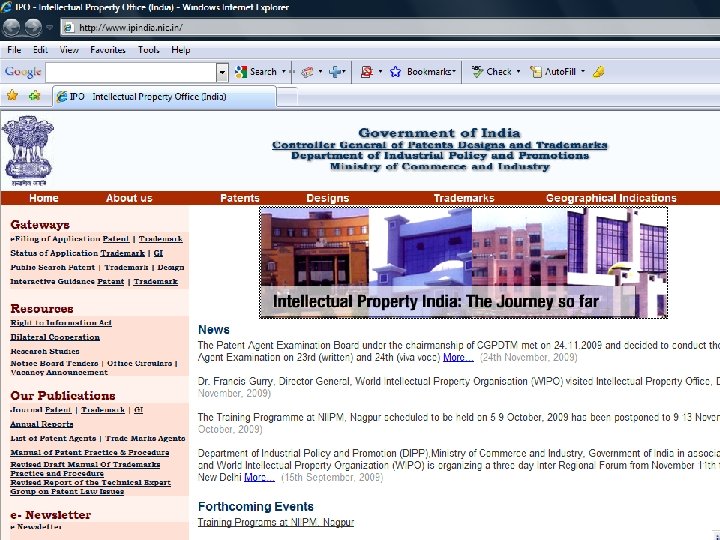720x540 pixels.
Task: Open Right to Information Act link
Action: [x=61, y=323]
